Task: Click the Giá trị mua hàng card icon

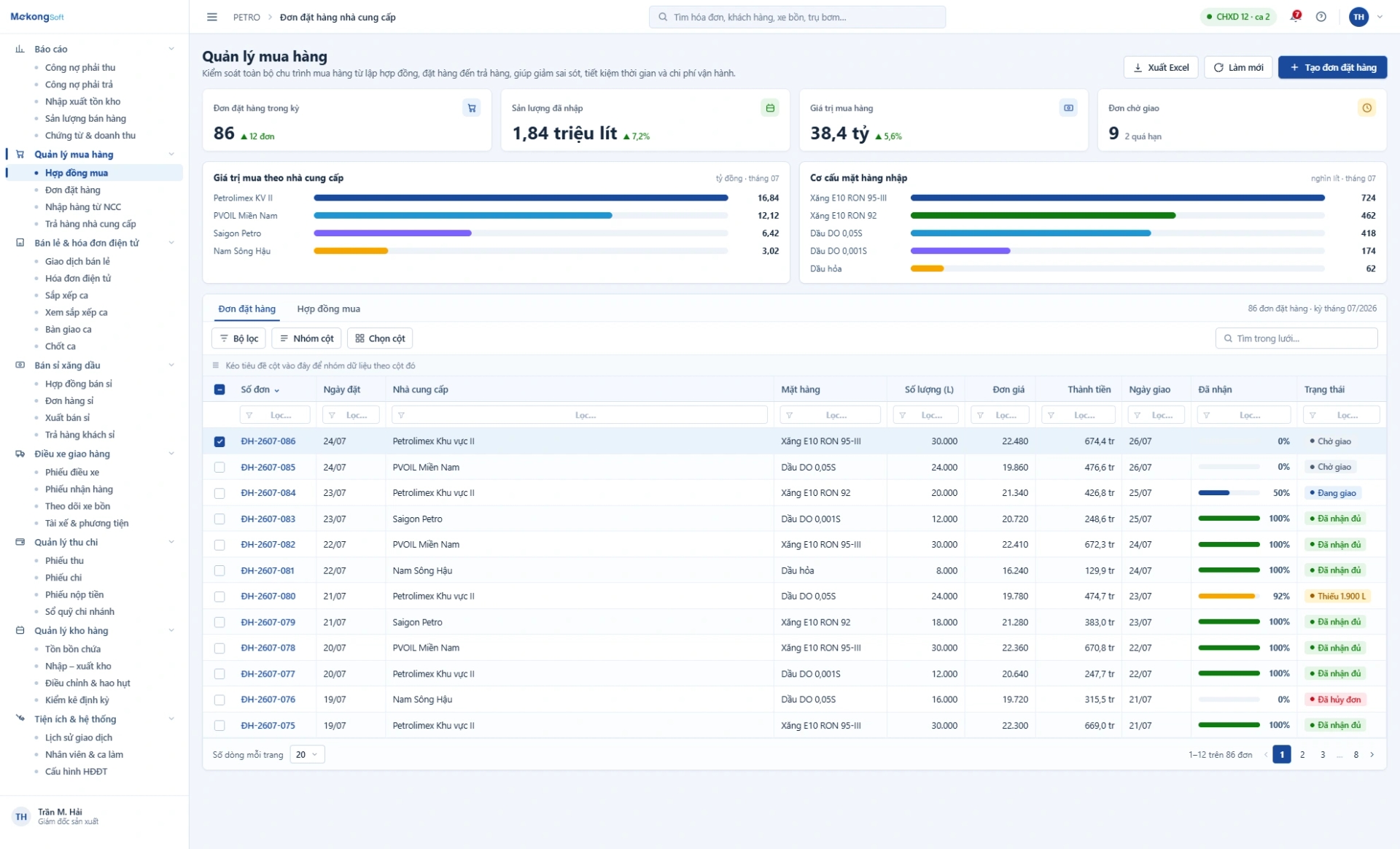Action: click(1068, 108)
